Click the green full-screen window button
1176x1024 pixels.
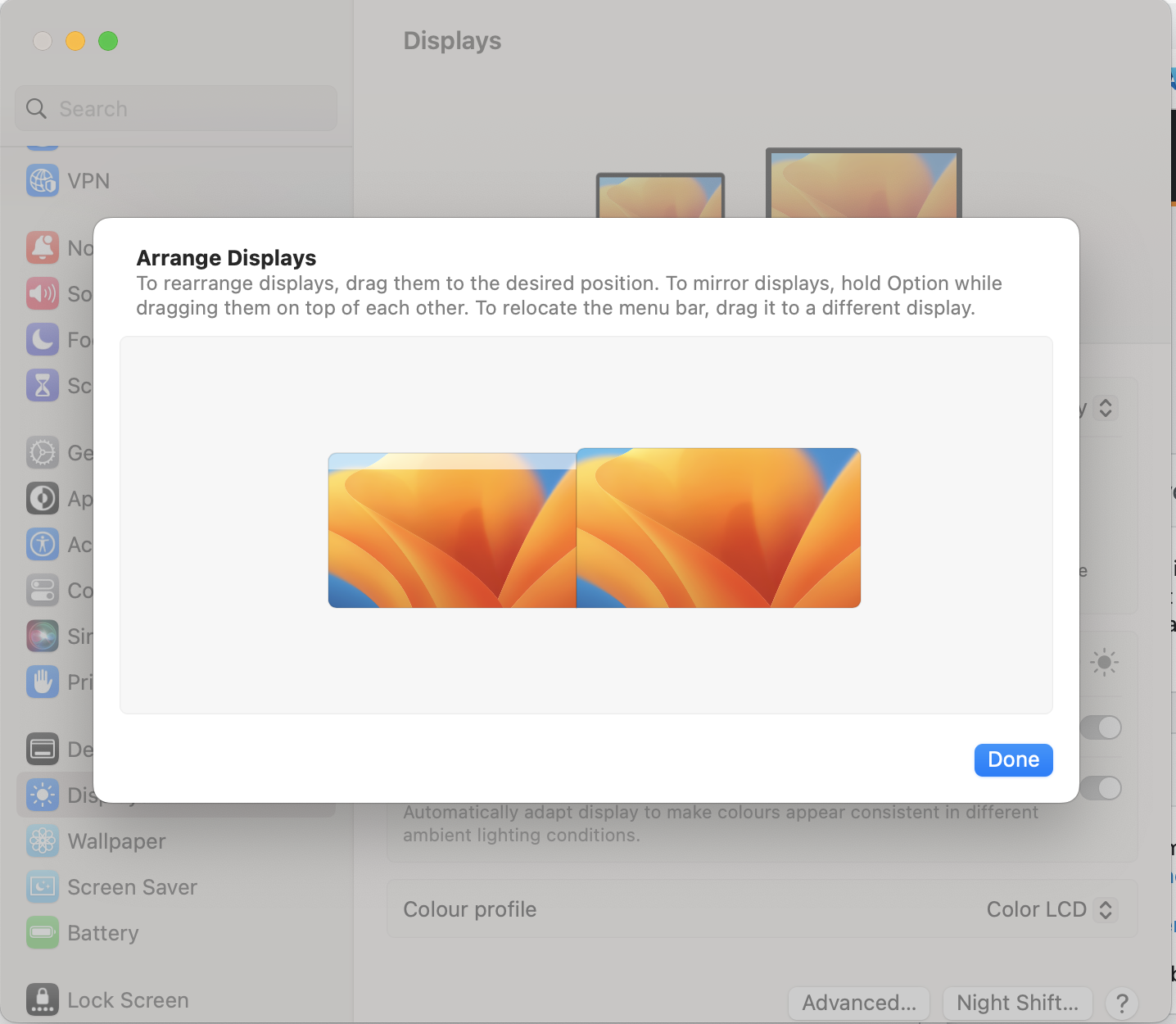coord(108,41)
